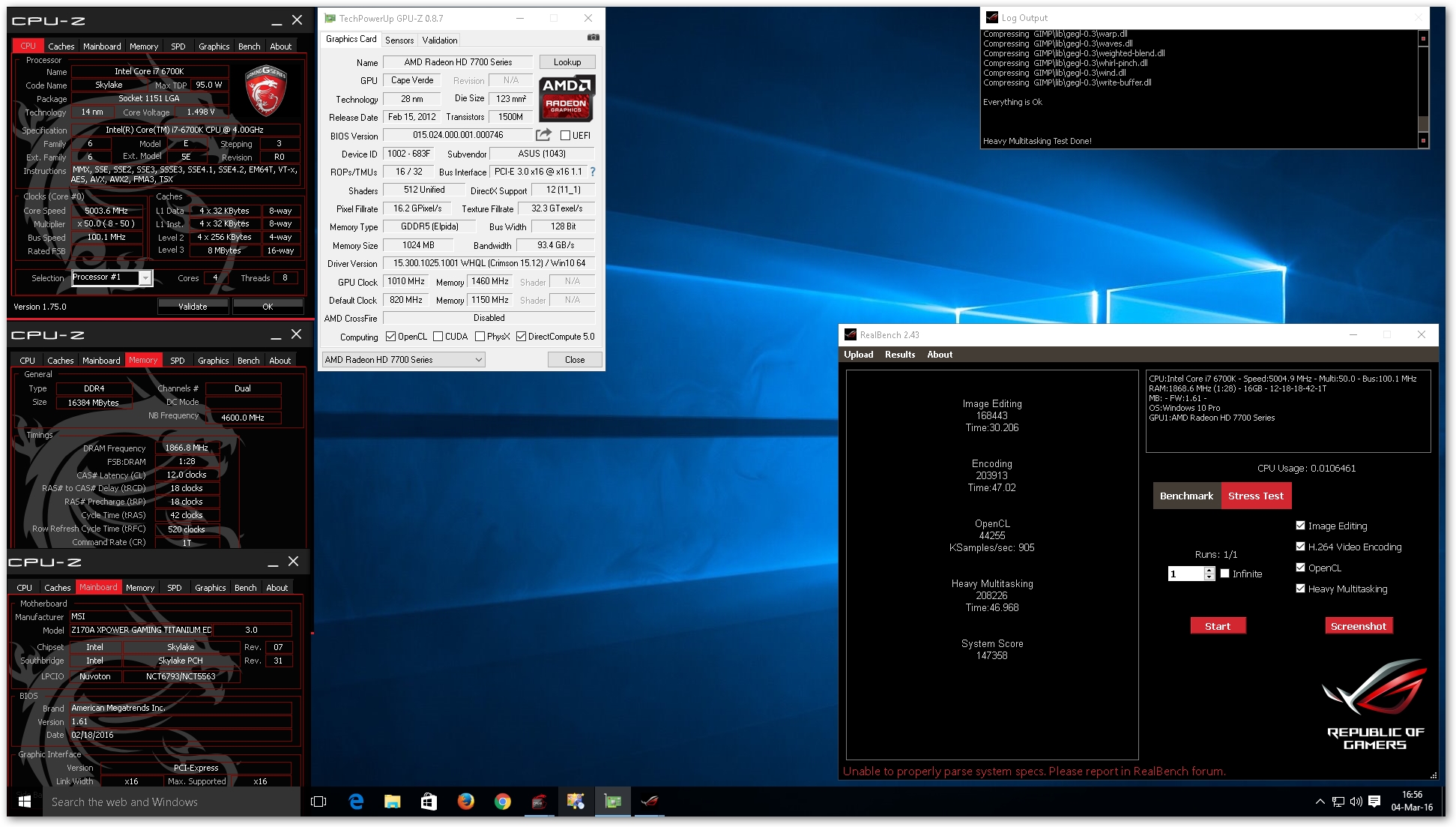Switch to the Sensors tab in GPU-Z
Image resolution: width=1456 pixels, height=827 pixels.
tap(399, 40)
